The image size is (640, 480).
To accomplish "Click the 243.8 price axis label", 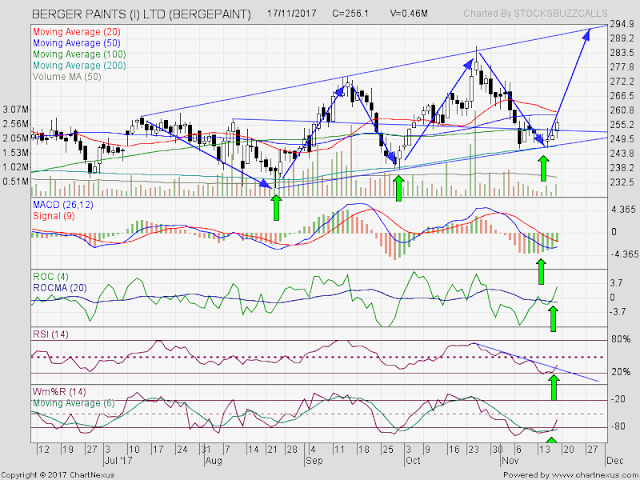I will (x=622, y=153).
